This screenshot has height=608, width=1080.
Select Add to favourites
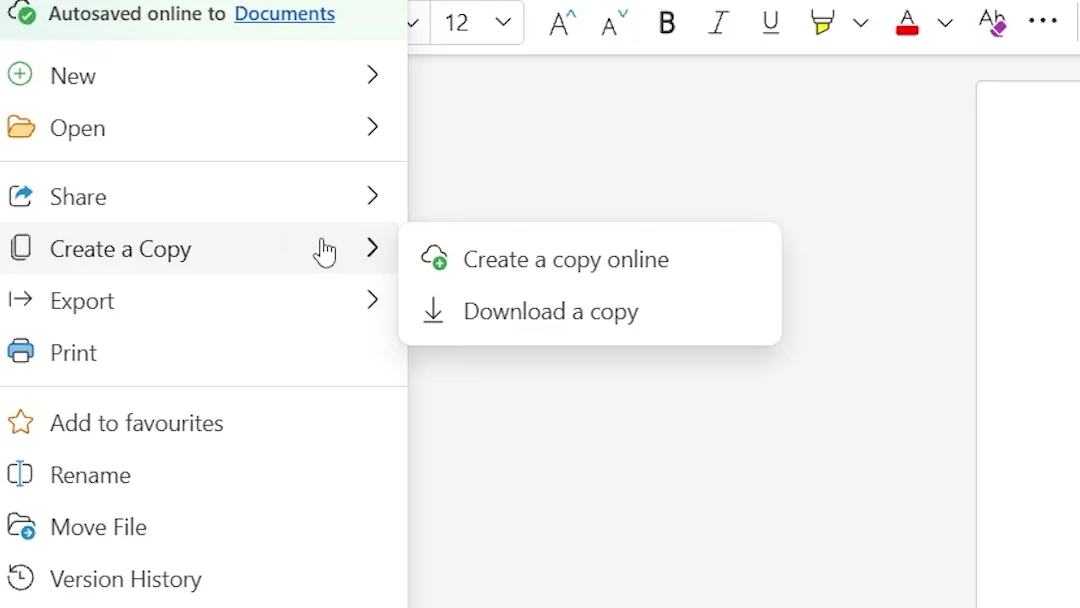(203, 423)
